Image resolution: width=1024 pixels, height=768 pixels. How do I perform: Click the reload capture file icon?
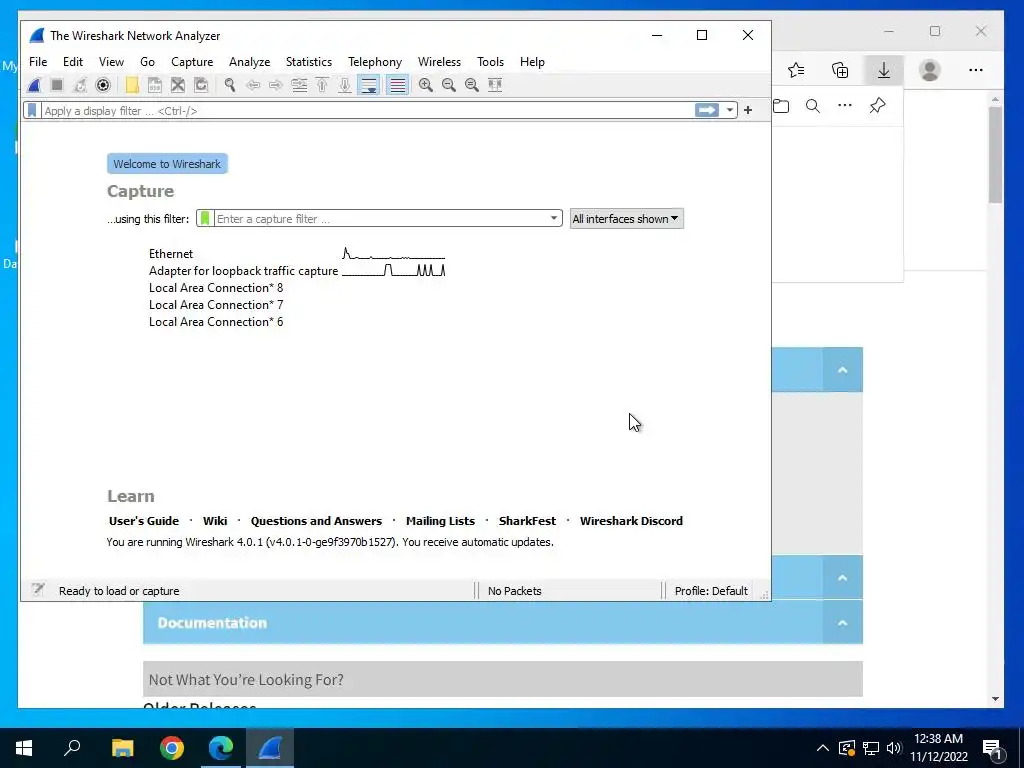(x=201, y=85)
